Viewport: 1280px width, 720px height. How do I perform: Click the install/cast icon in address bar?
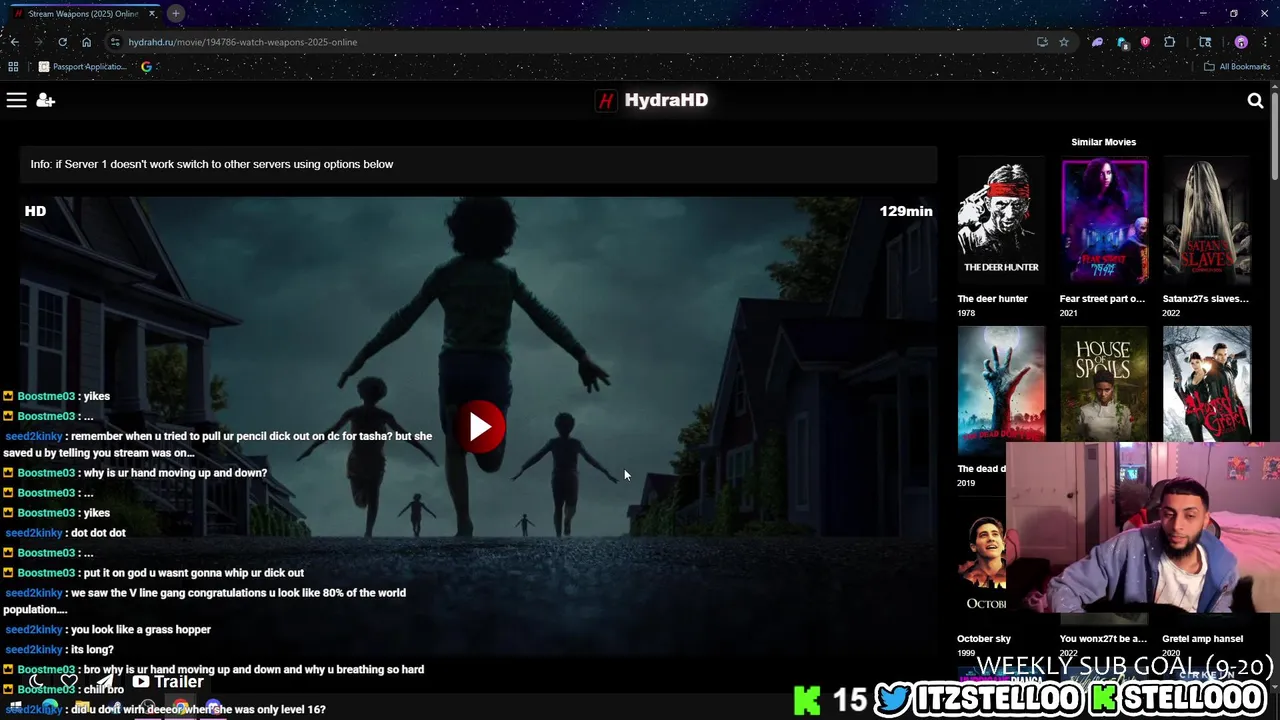point(1042,42)
